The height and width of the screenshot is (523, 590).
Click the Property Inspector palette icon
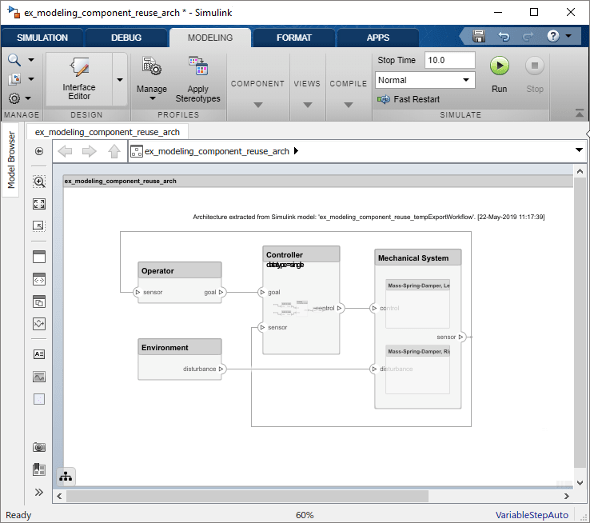pos(39,470)
